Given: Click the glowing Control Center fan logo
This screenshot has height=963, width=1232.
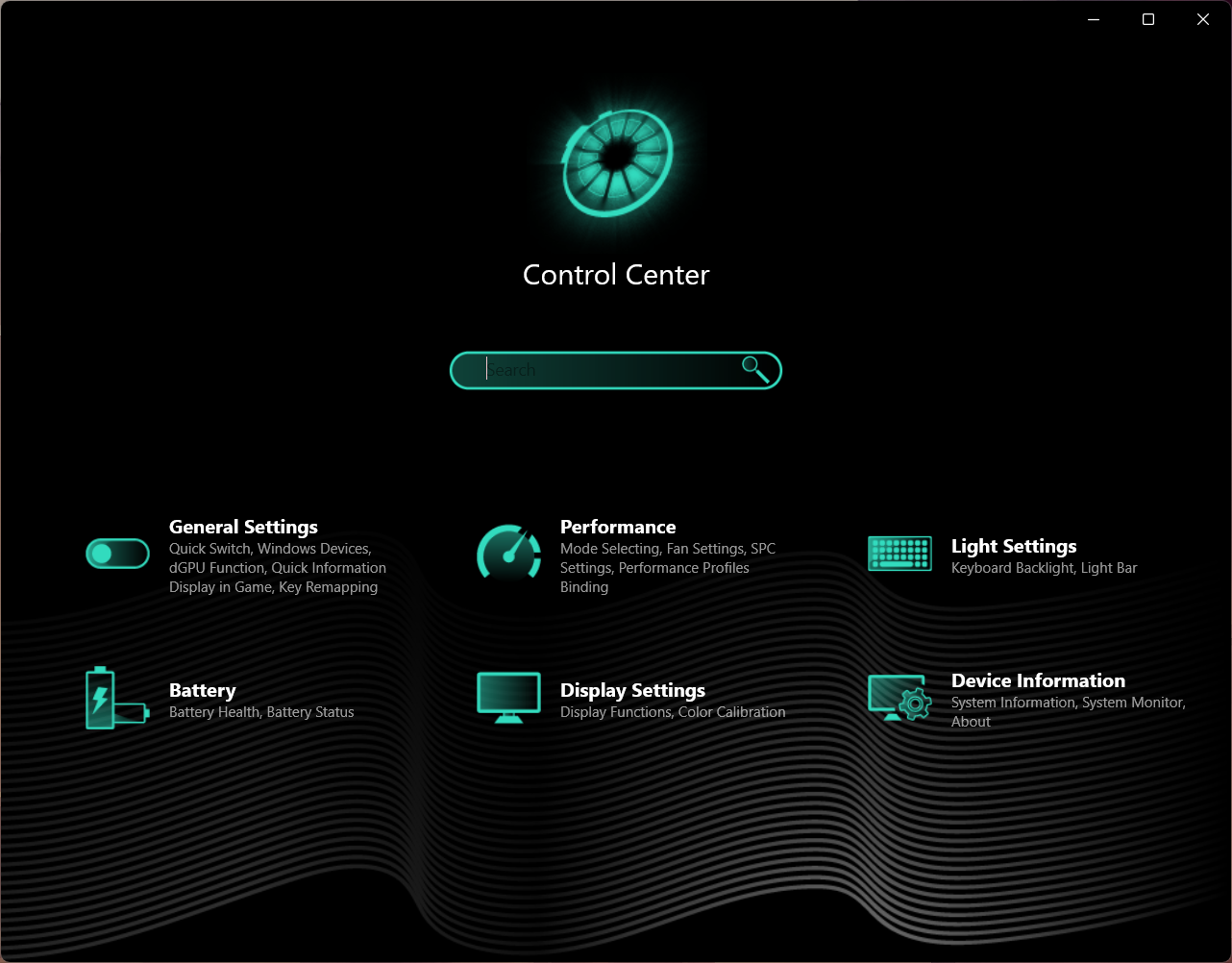Looking at the screenshot, I should coord(616,162).
